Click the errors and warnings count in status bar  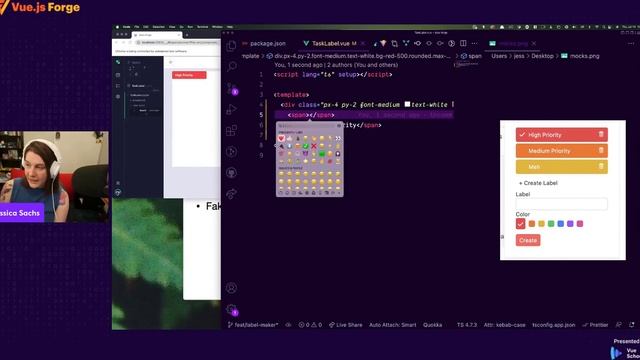(x=310, y=325)
